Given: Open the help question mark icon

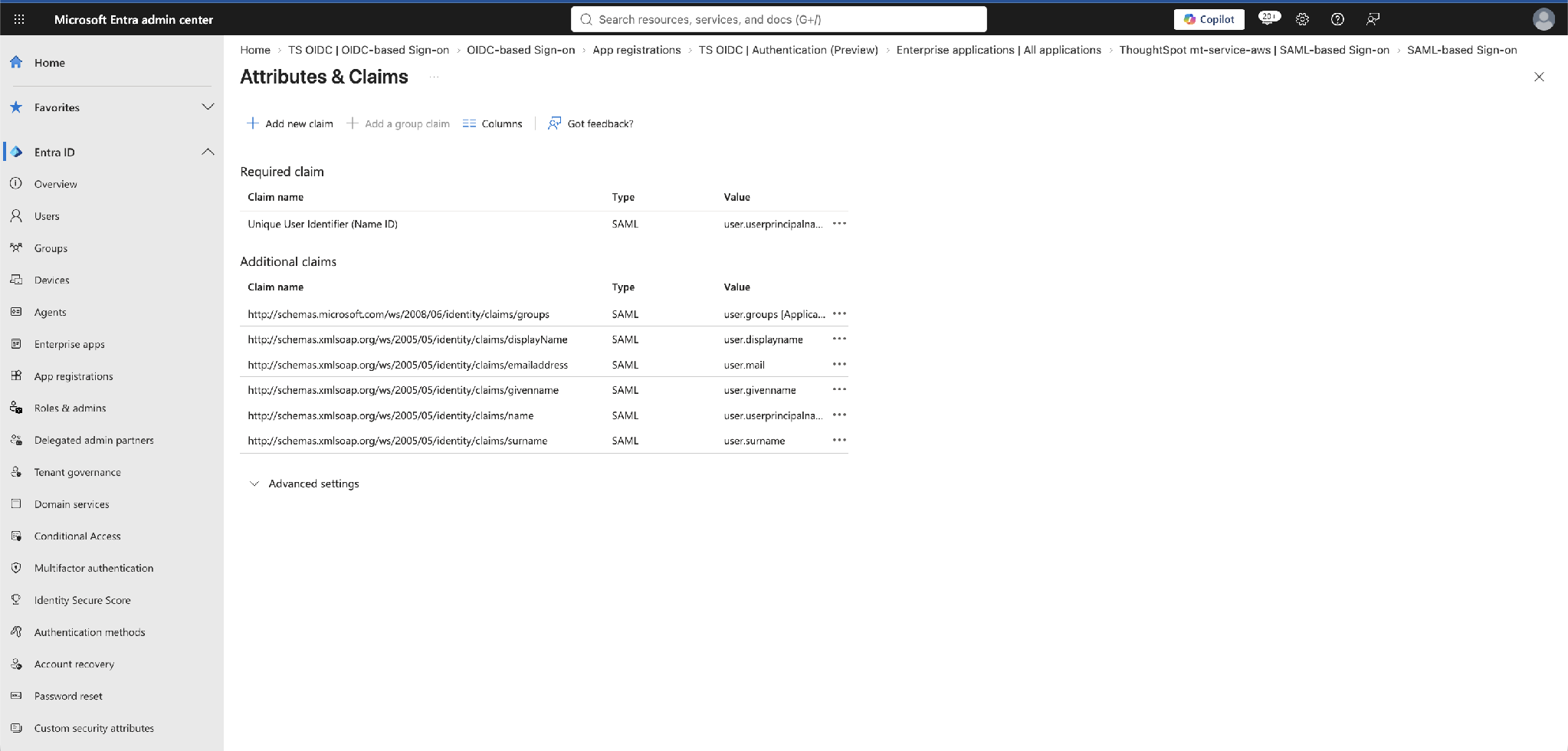Looking at the screenshot, I should [x=1337, y=19].
